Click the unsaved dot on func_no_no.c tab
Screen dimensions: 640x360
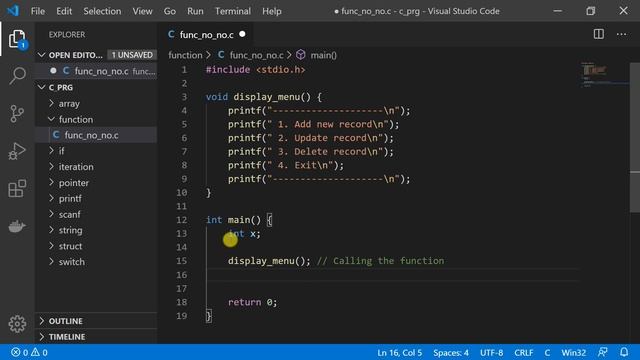pyautogui.click(x=242, y=34)
